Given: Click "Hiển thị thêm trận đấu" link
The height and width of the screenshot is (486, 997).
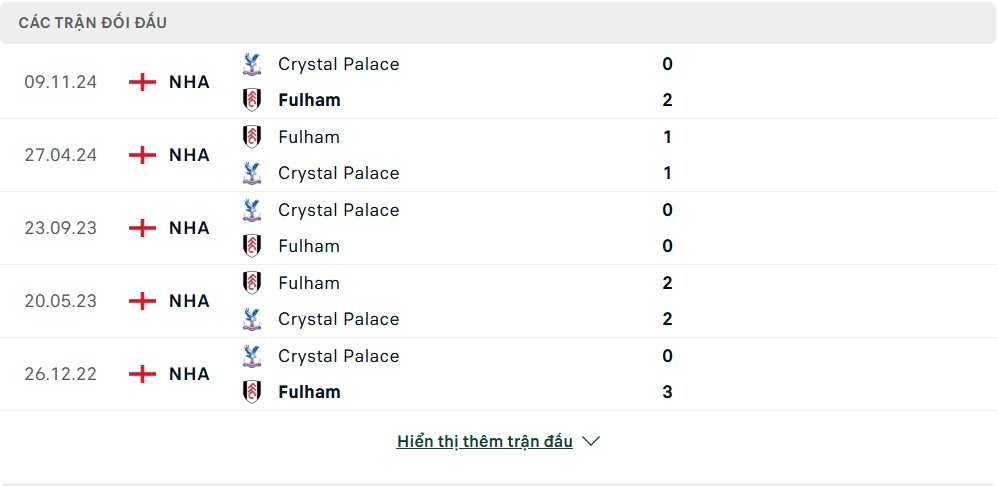Looking at the screenshot, I should coord(485,441).
